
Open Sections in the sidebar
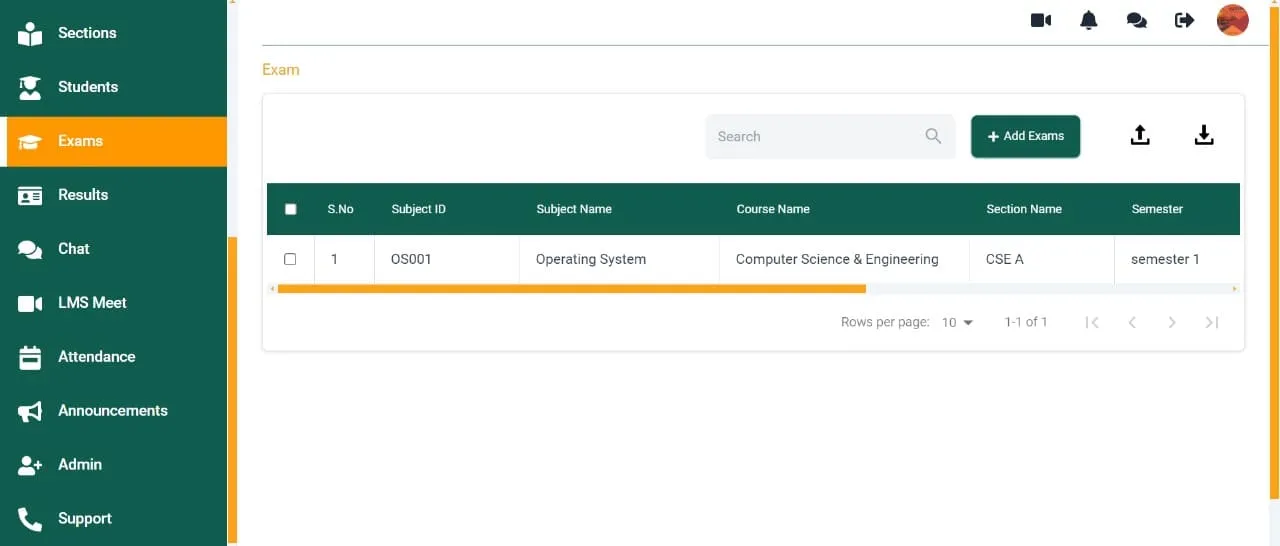click(113, 33)
